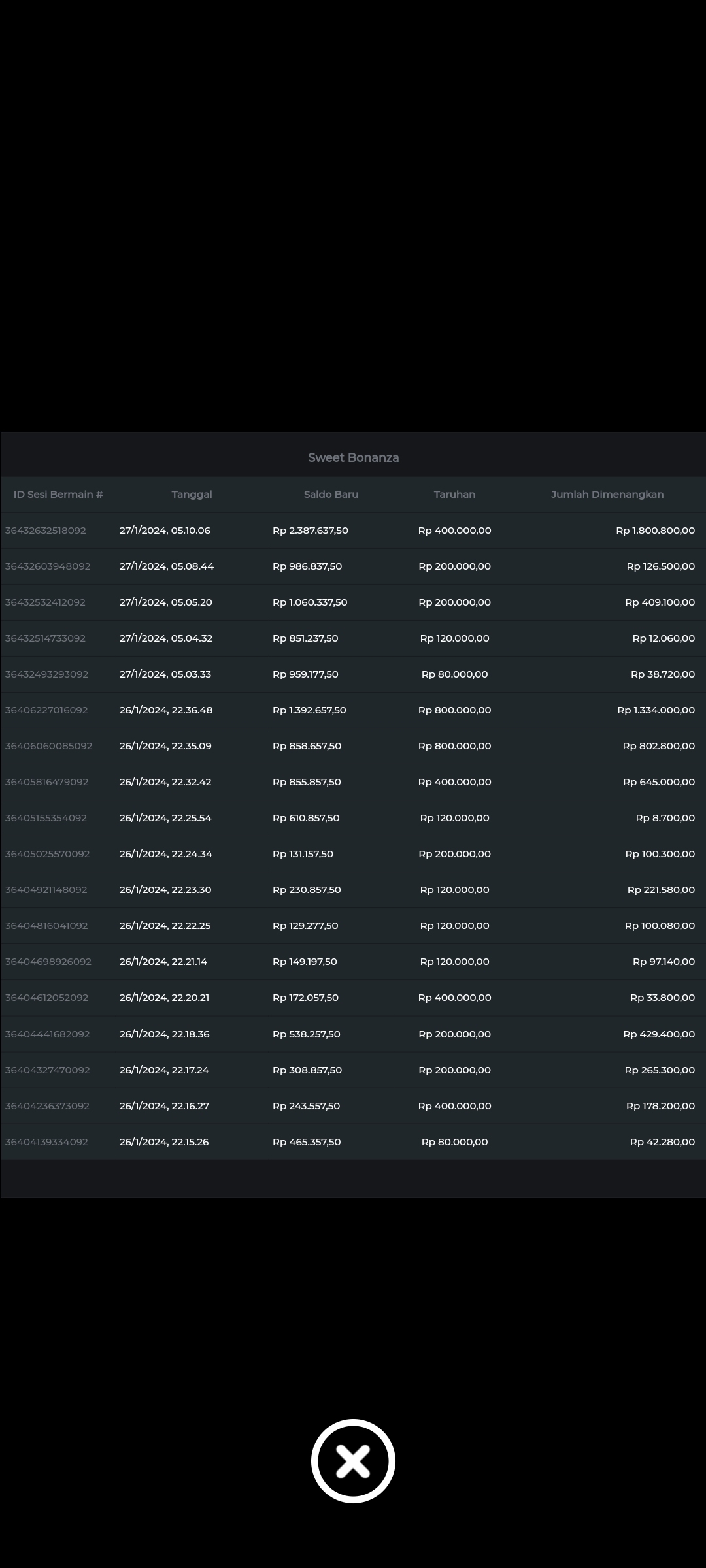Click the Rp 12.060,00 win amount

pyautogui.click(x=663, y=638)
